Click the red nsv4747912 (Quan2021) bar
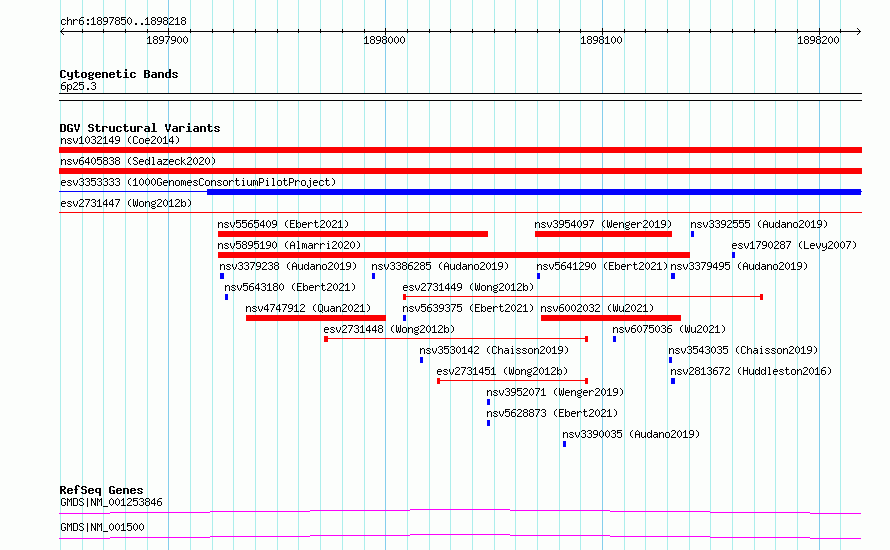890x550 pixels. (x=316, y=318)
